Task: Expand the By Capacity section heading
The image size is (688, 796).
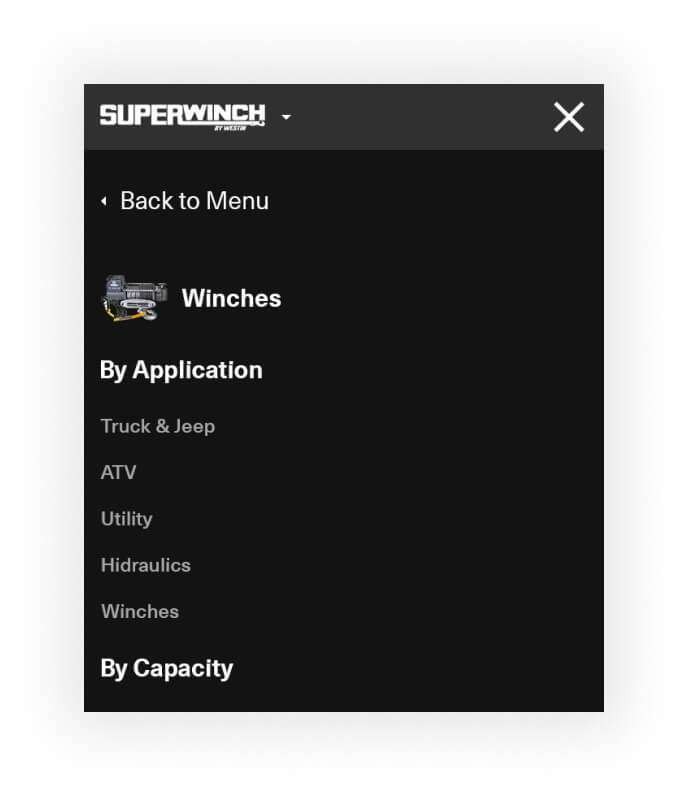Action: 167,669
